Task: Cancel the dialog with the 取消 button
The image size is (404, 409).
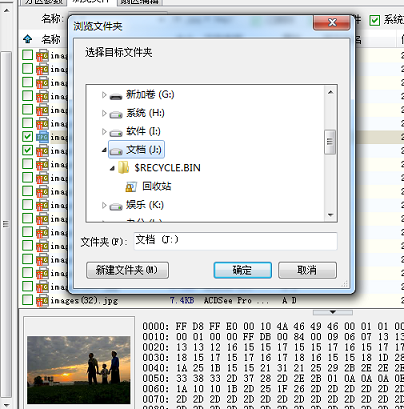Action: point(307,270)
